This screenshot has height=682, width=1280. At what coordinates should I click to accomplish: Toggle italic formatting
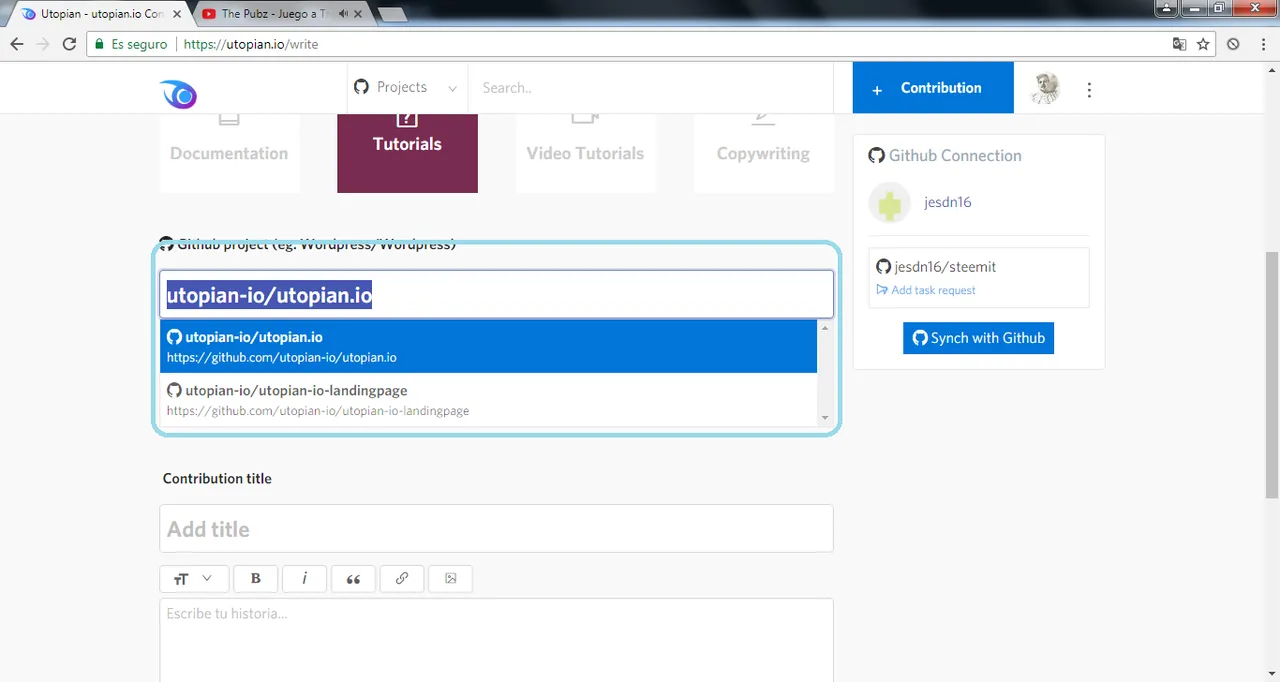[304, 578]
